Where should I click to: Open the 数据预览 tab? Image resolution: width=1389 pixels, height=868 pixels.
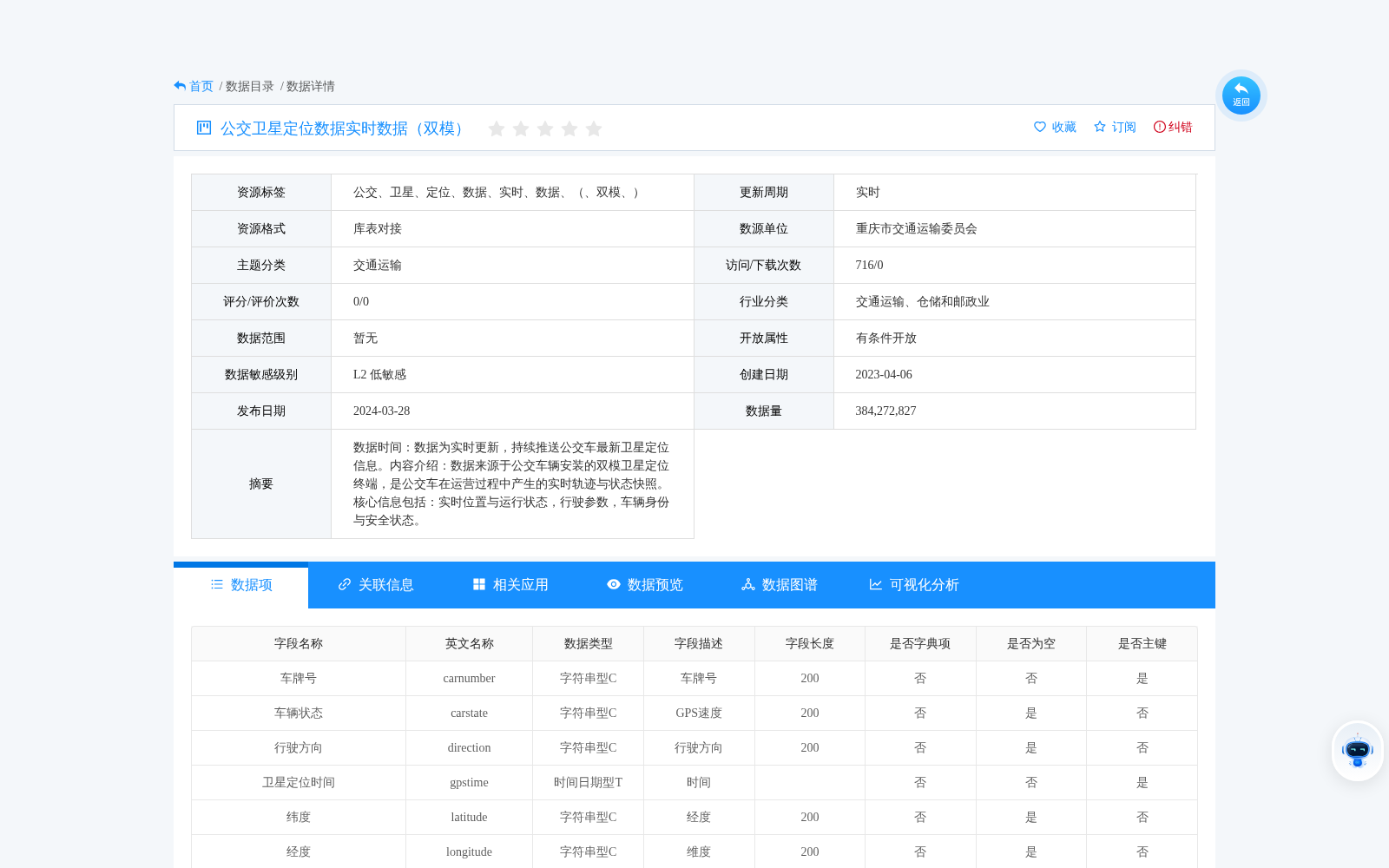tap(645, 585)
